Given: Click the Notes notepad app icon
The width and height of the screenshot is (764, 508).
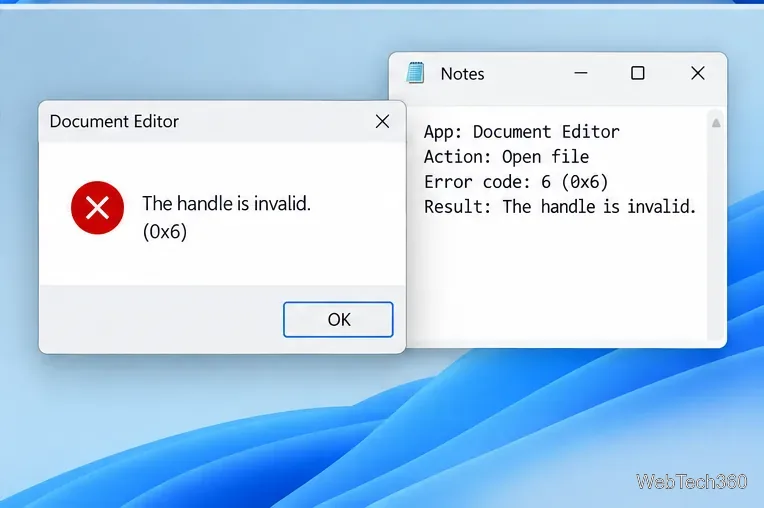Looking at the screenshot, I should (x=416, y=73).
